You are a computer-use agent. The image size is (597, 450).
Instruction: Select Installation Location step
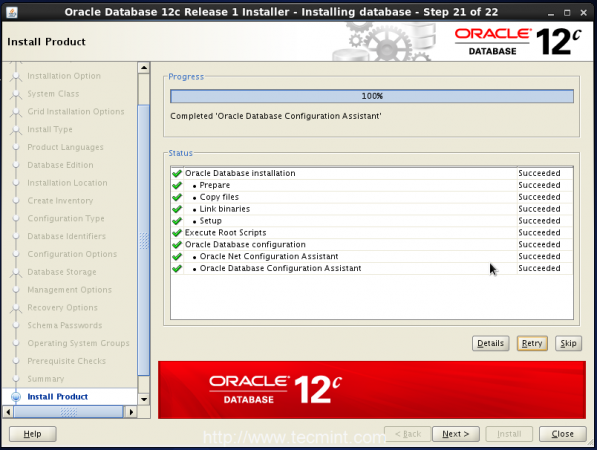[67, 183]
